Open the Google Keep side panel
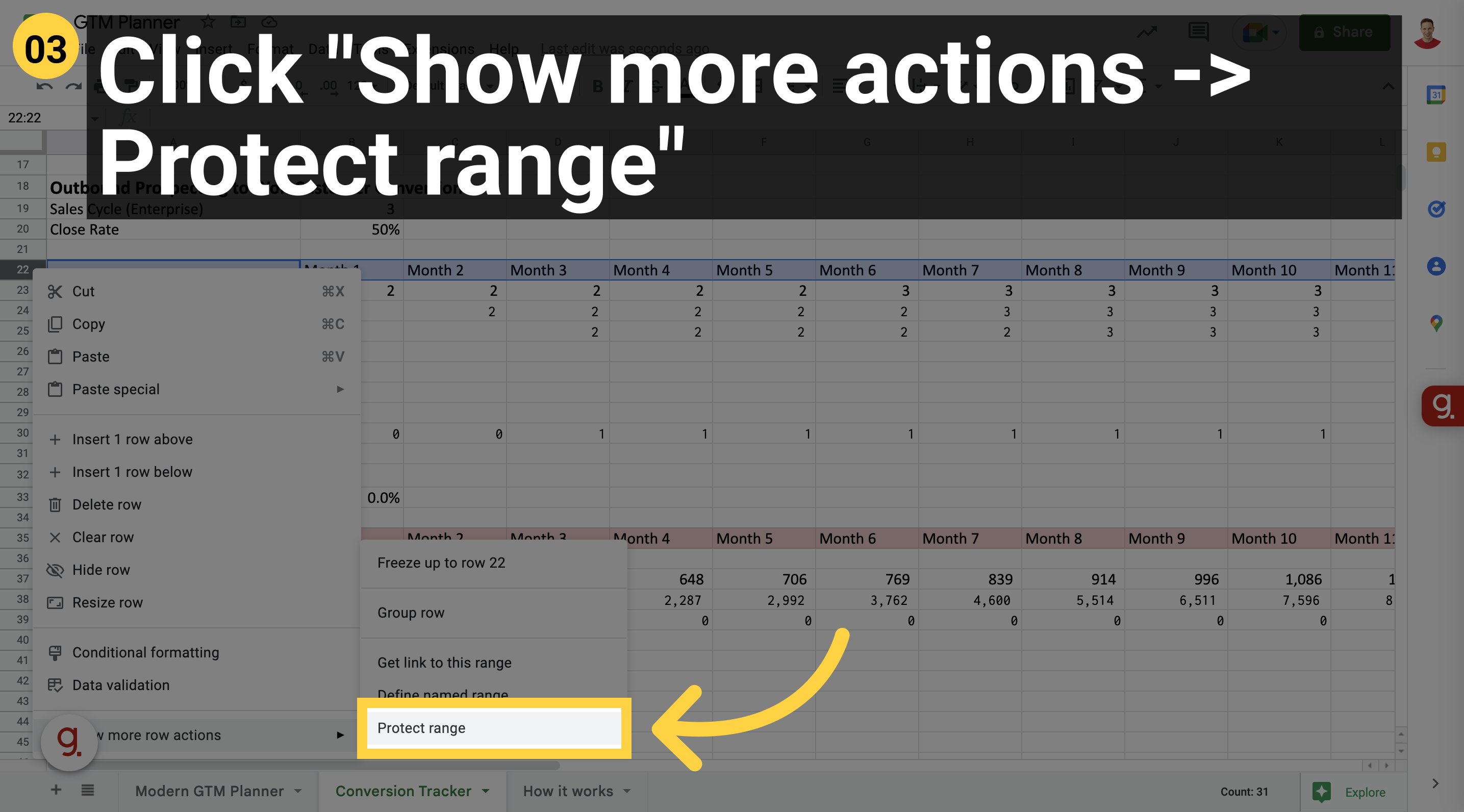1464x812 pixels. [1436, 151]
